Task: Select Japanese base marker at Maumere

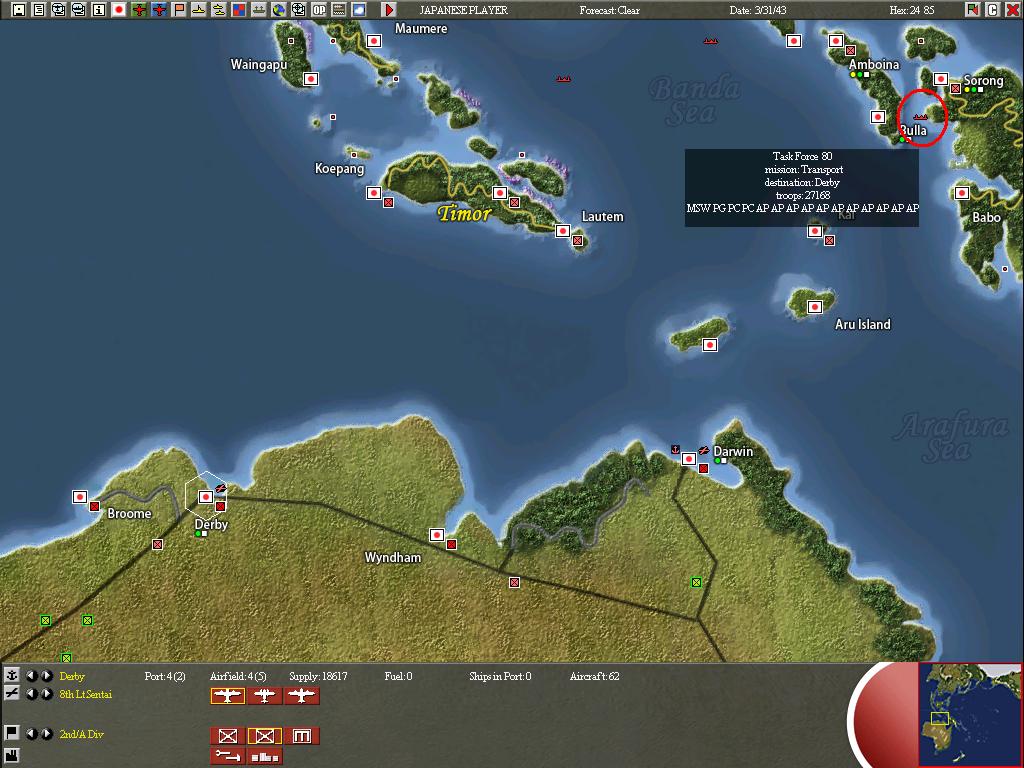Action: click(374, 41)
